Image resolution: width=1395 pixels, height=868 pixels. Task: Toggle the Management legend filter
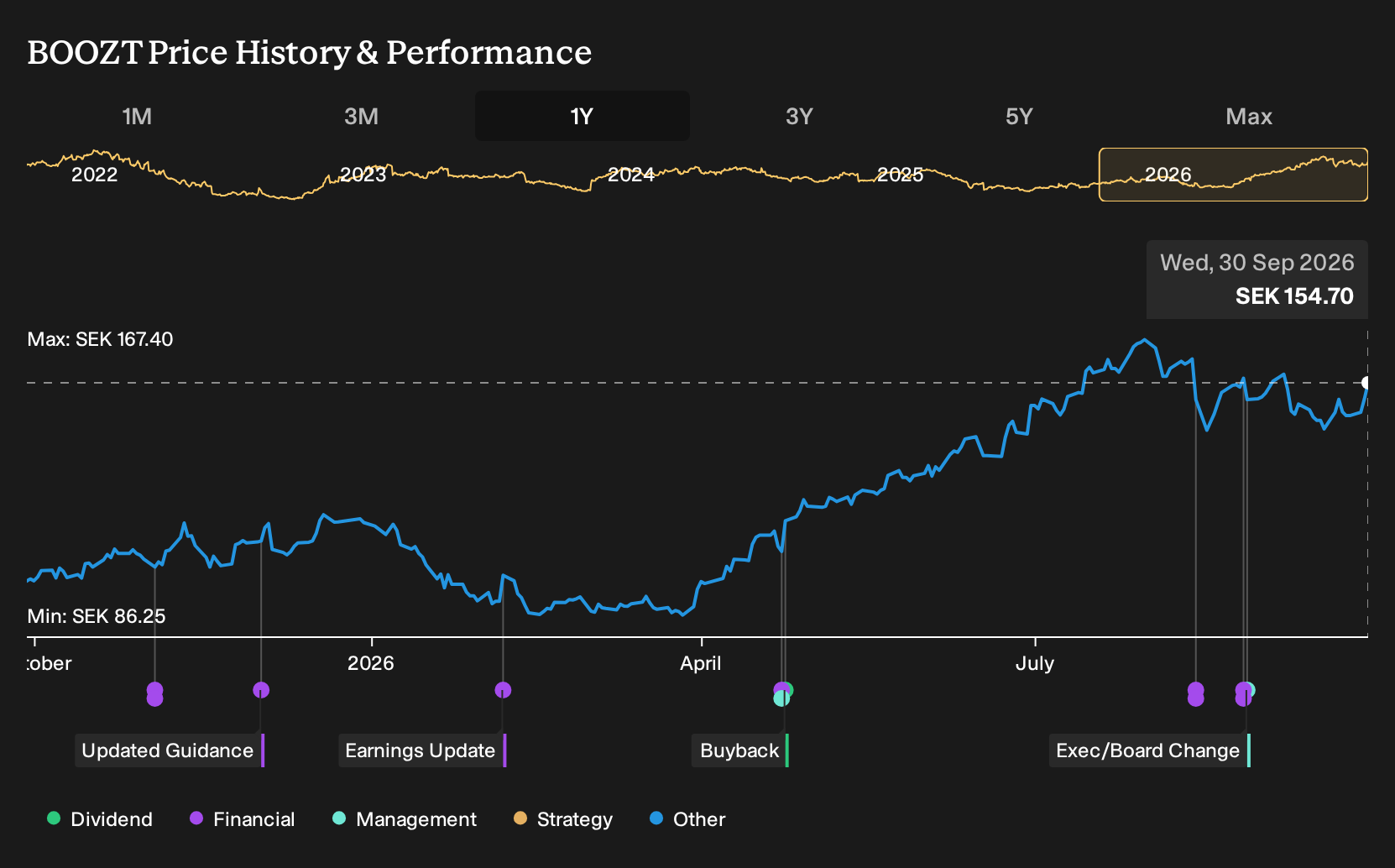click(x=405, y=819)
